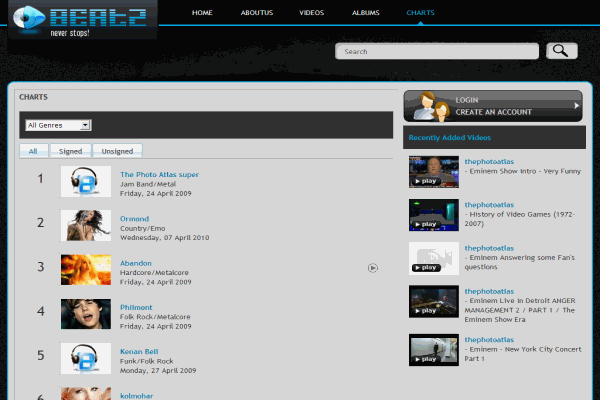Switch to the Unsigned tab
The image size is (600, 400).
(x=117, y=151)
